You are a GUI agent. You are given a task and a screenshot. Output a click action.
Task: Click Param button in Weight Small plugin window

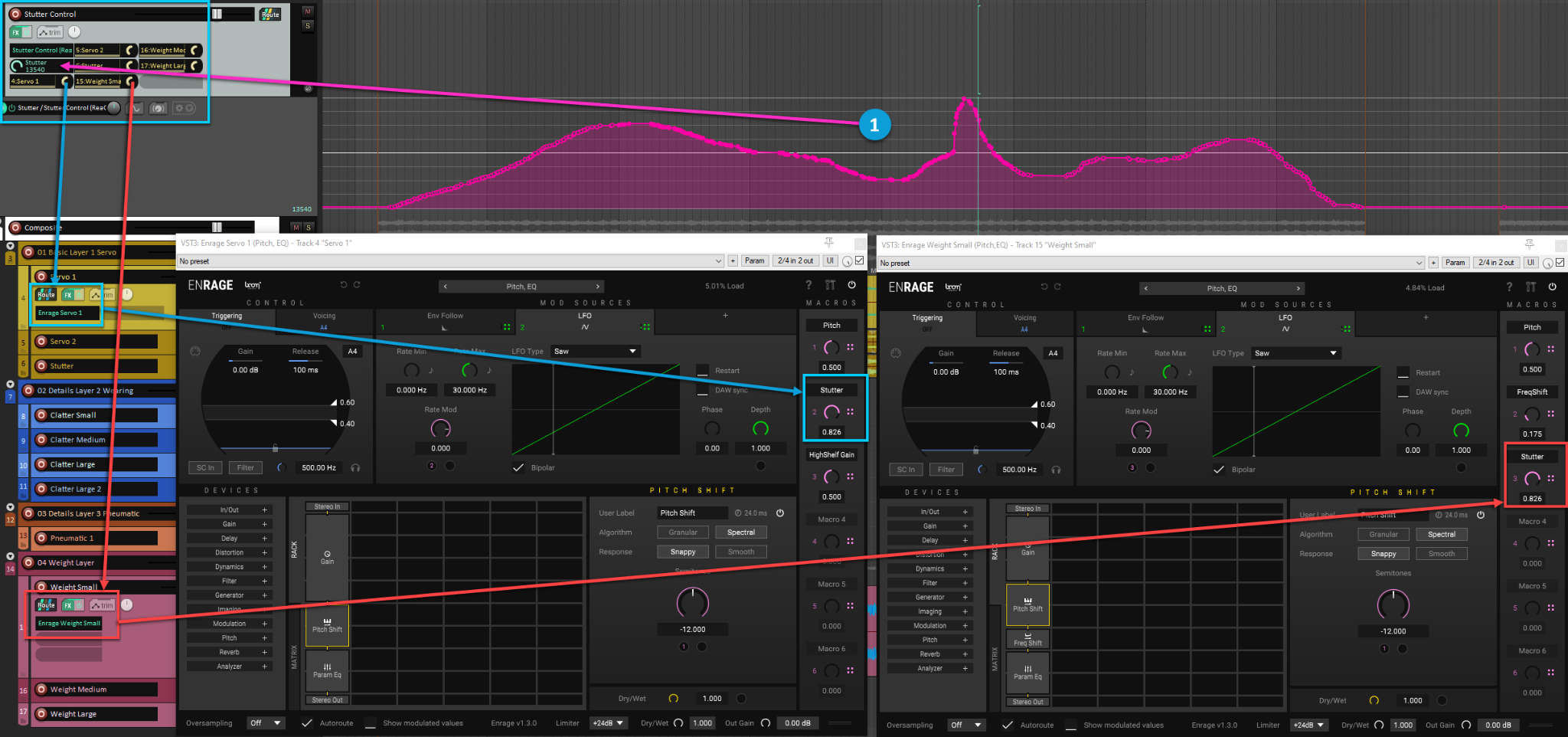[x=1455, y=263]
